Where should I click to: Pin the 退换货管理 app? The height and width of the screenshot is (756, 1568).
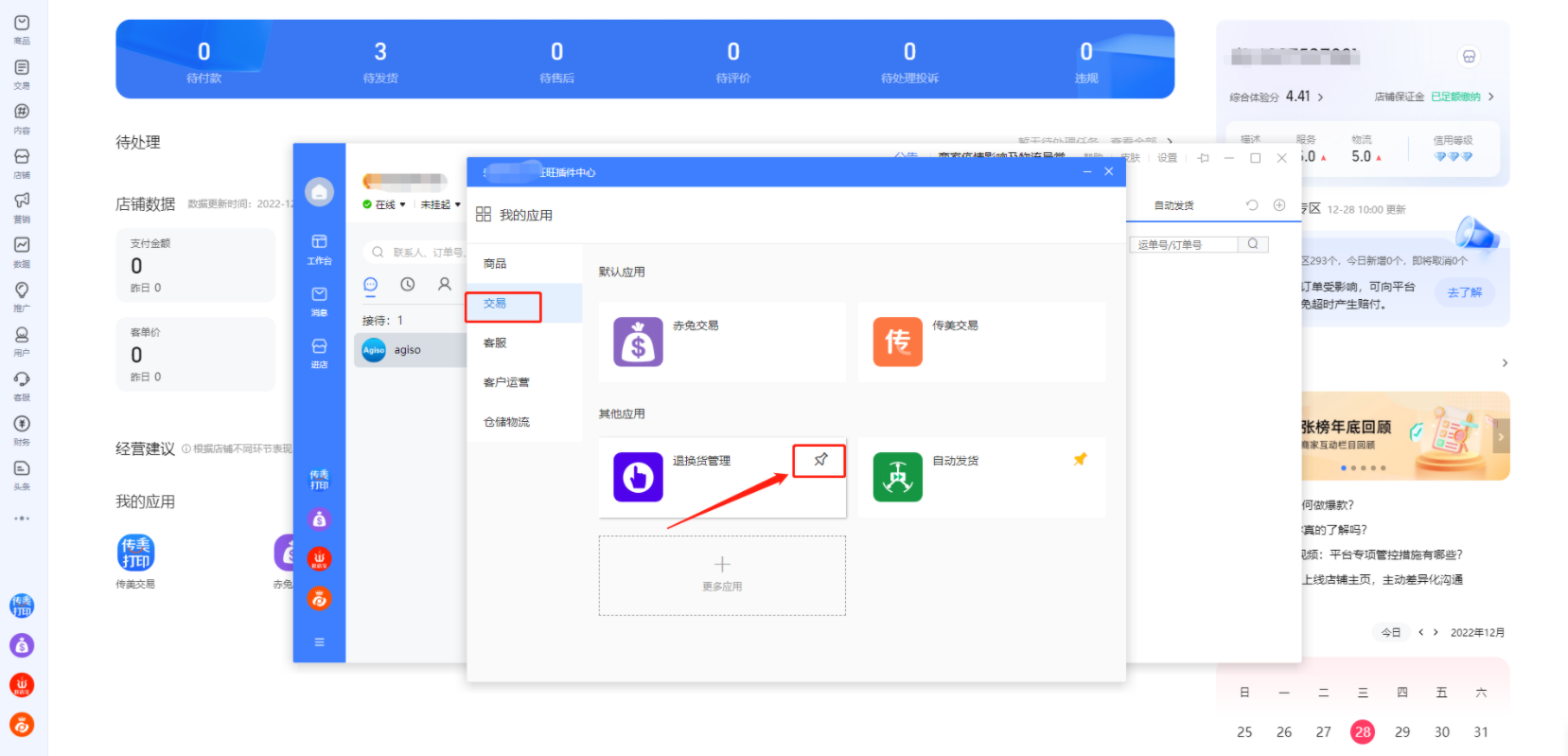pyautogui.click(x=819, y=460)
